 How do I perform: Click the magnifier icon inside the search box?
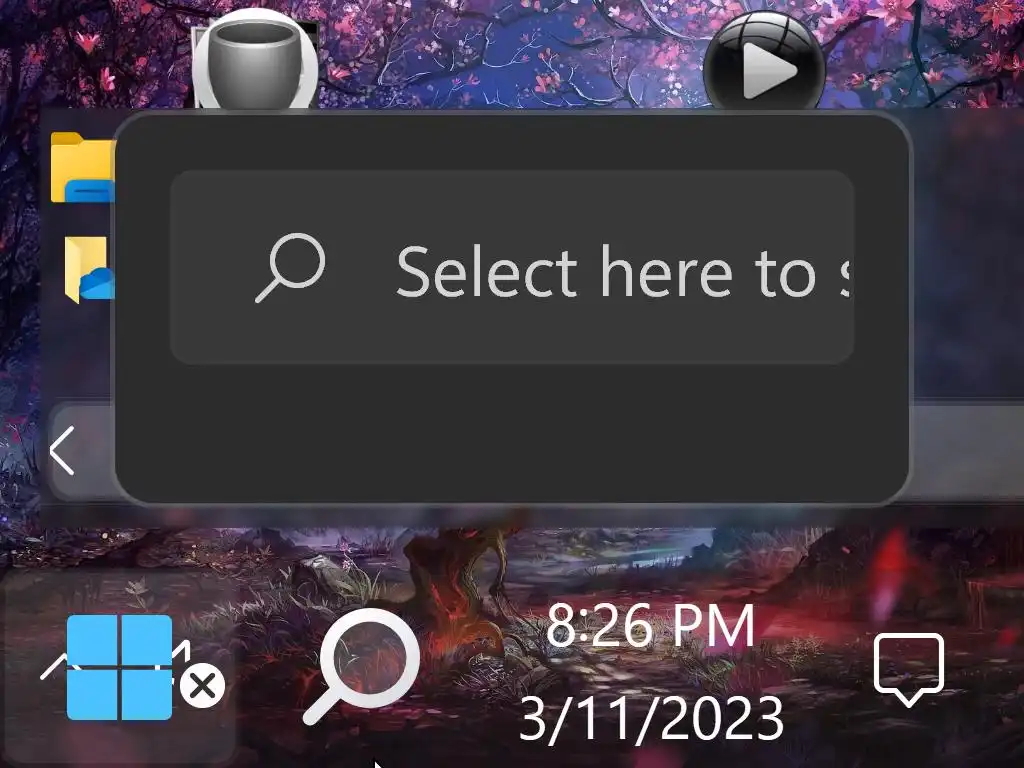(290, 268)
